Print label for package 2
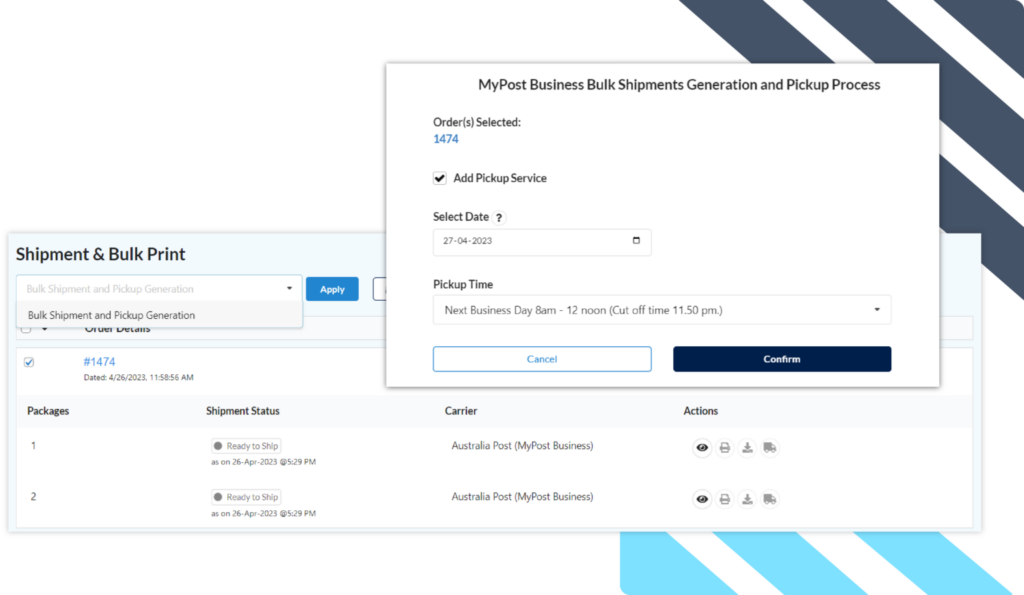This screenshot has height=595, width=1024. 724,499
